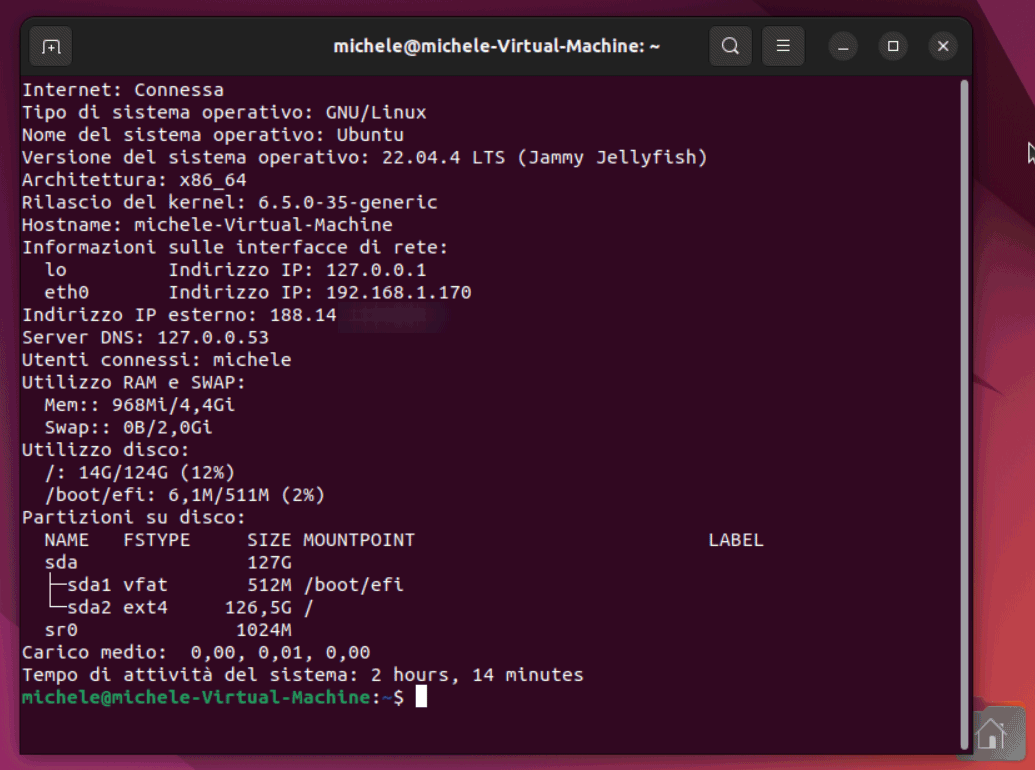Click the terminal's vertical scrollbar

pos(964,414)
